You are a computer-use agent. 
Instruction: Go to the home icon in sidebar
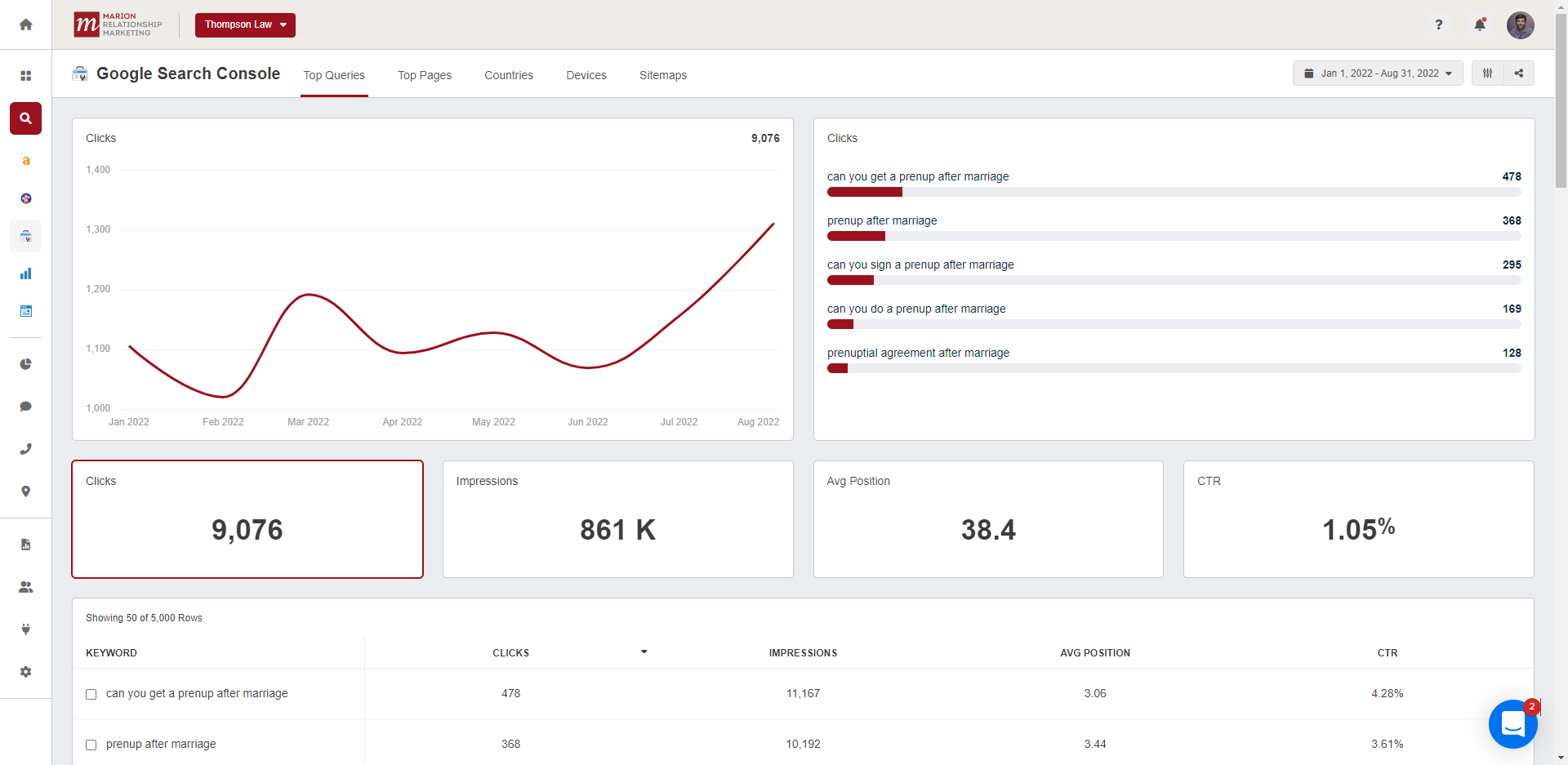[25, 24]
